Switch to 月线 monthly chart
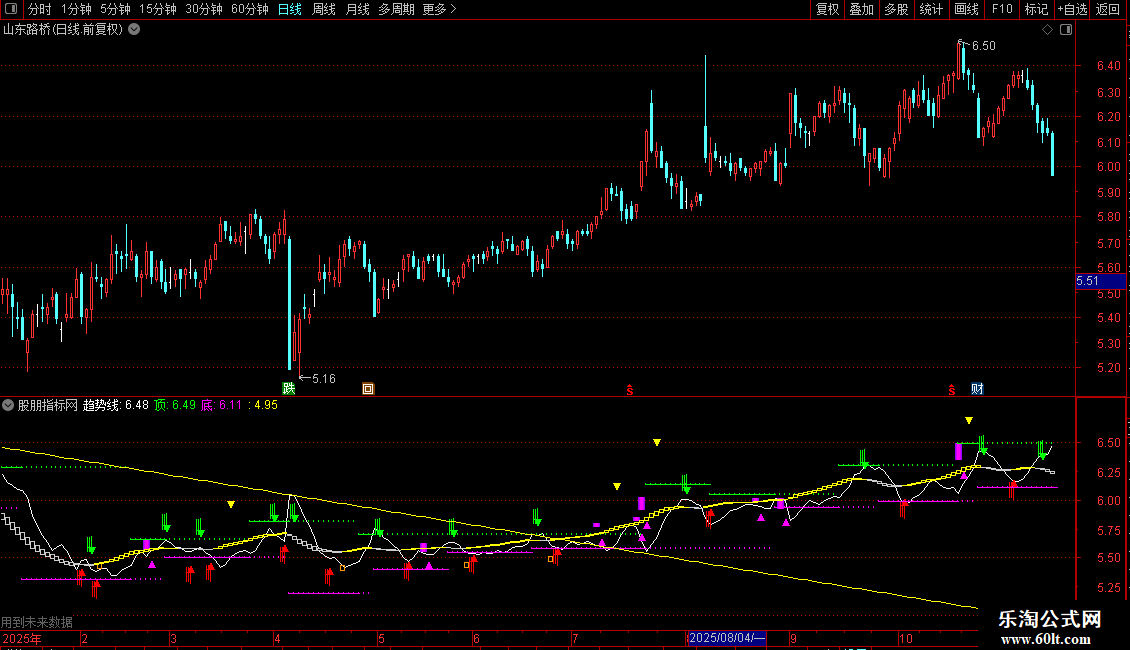1130x650 pixels. click(x=357, y=9)
